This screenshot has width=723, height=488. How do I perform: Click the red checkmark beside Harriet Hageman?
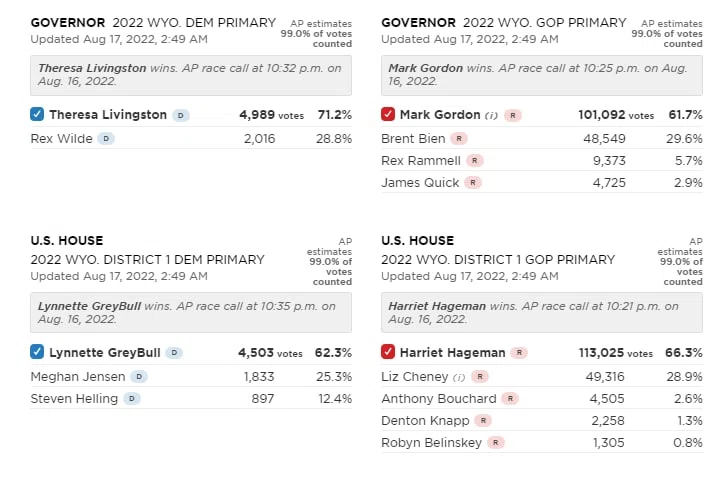pyautogui.click(x=388, y=352)
